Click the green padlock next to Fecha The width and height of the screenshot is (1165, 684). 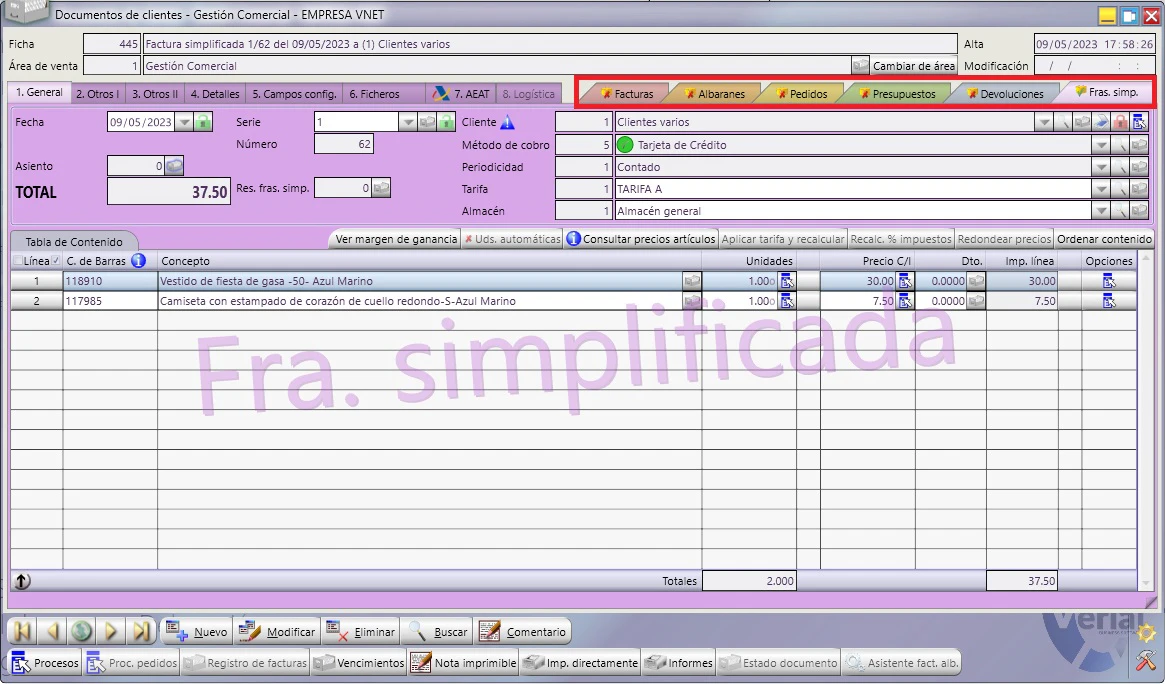point(203,122)
